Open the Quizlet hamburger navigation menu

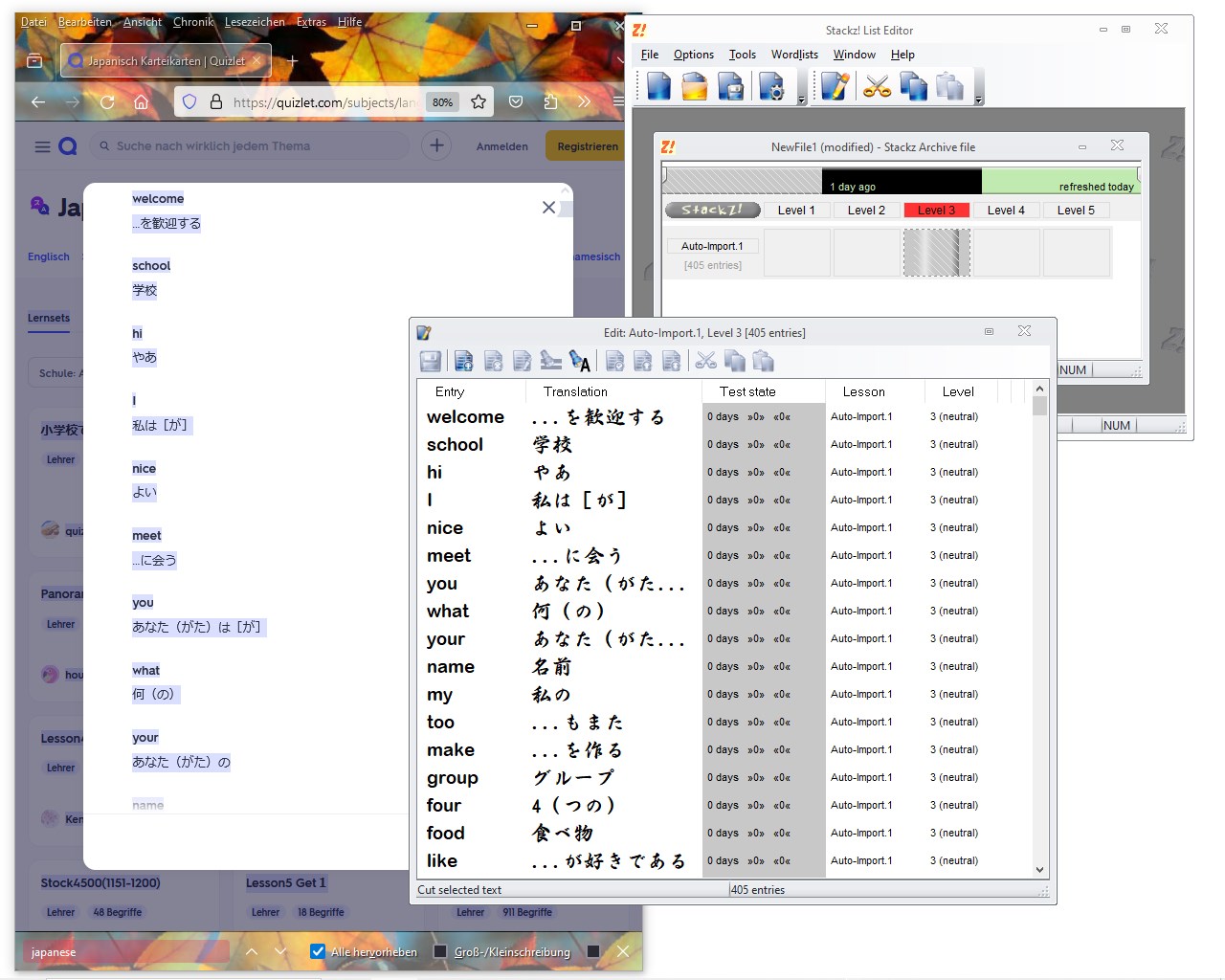point(42,146)
